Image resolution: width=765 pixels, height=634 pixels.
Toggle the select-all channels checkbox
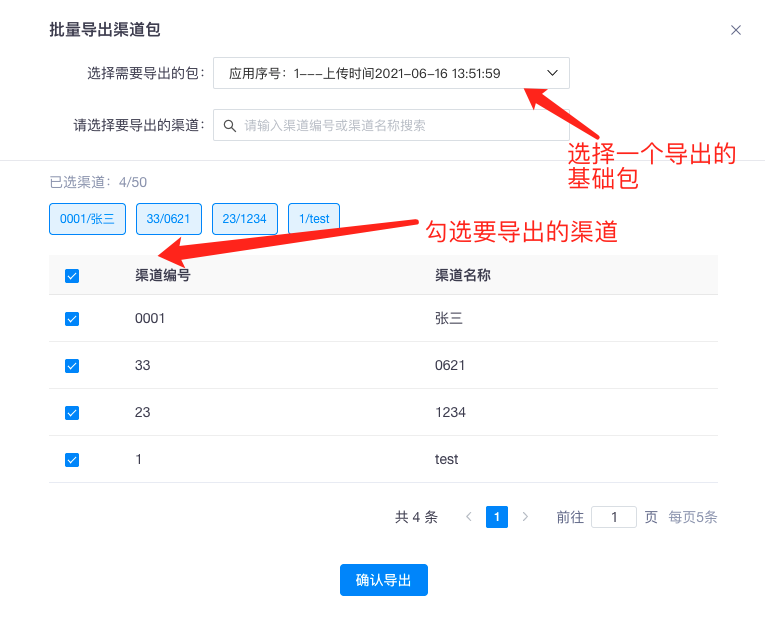[x=72, y=276]
